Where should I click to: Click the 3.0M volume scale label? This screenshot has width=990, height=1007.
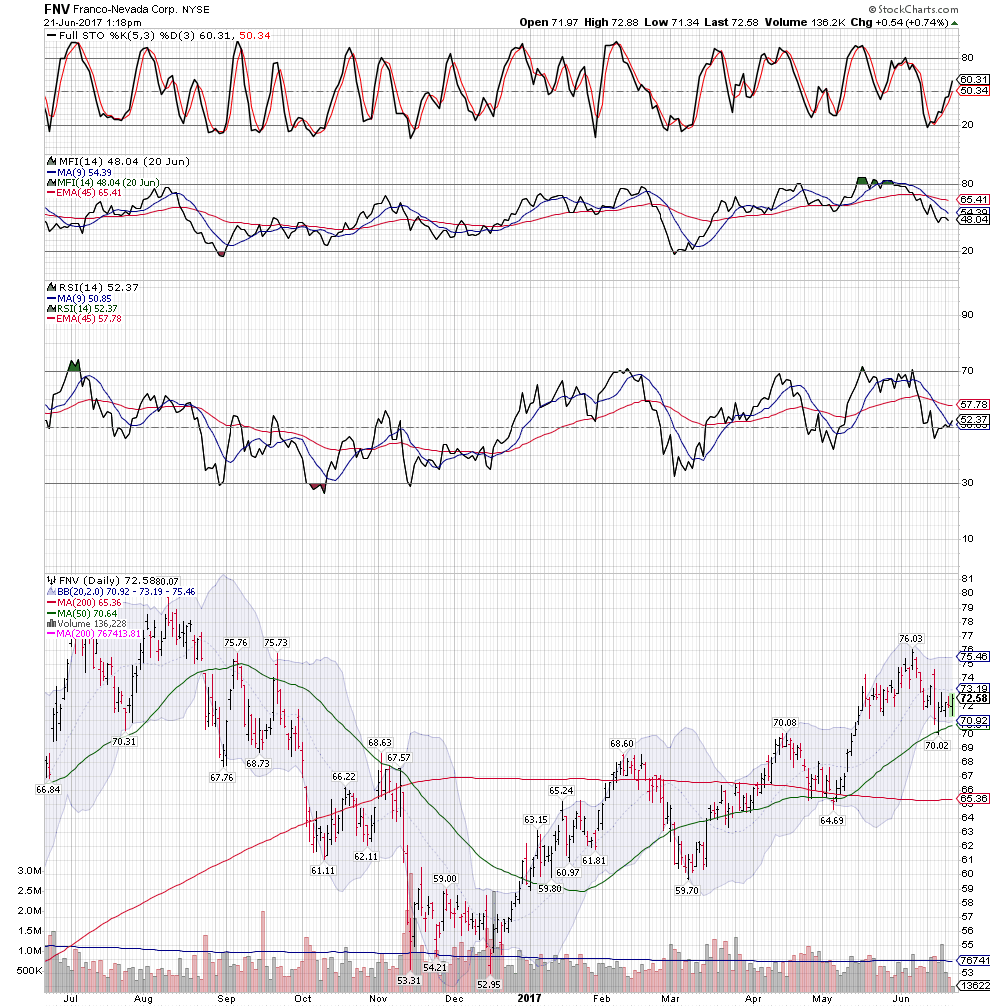coord(30,871)
